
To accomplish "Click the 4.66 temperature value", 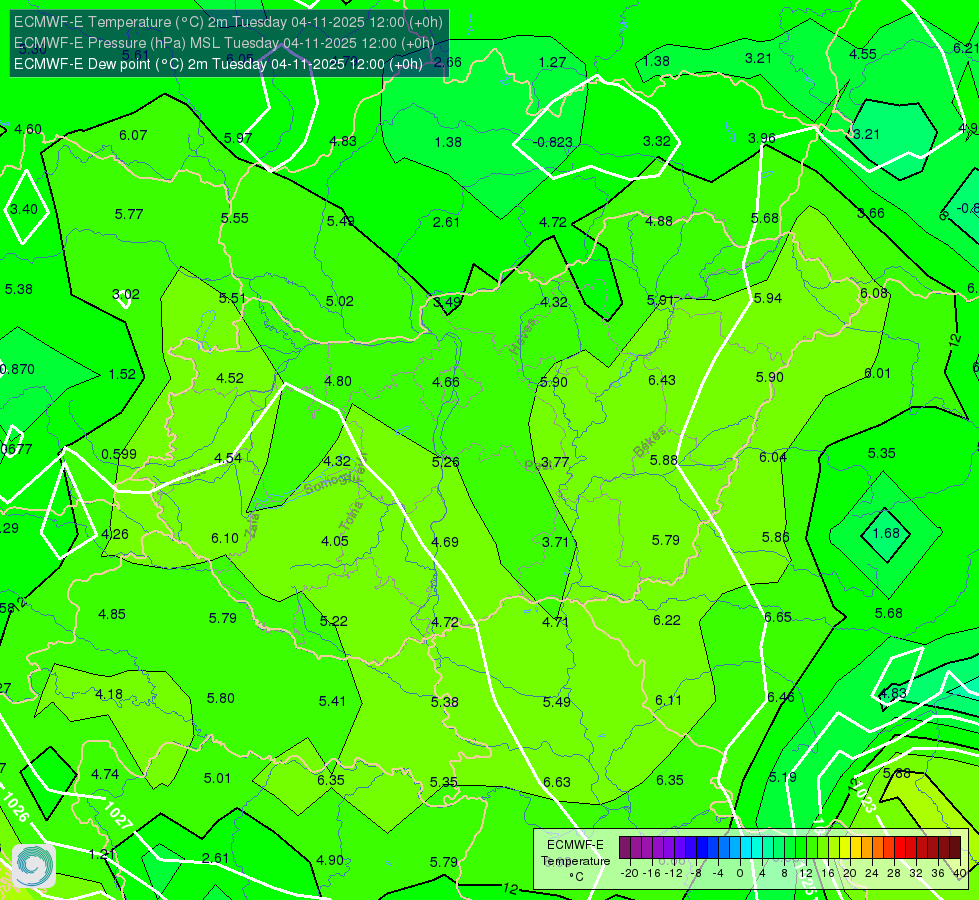I will pos(446,382).
